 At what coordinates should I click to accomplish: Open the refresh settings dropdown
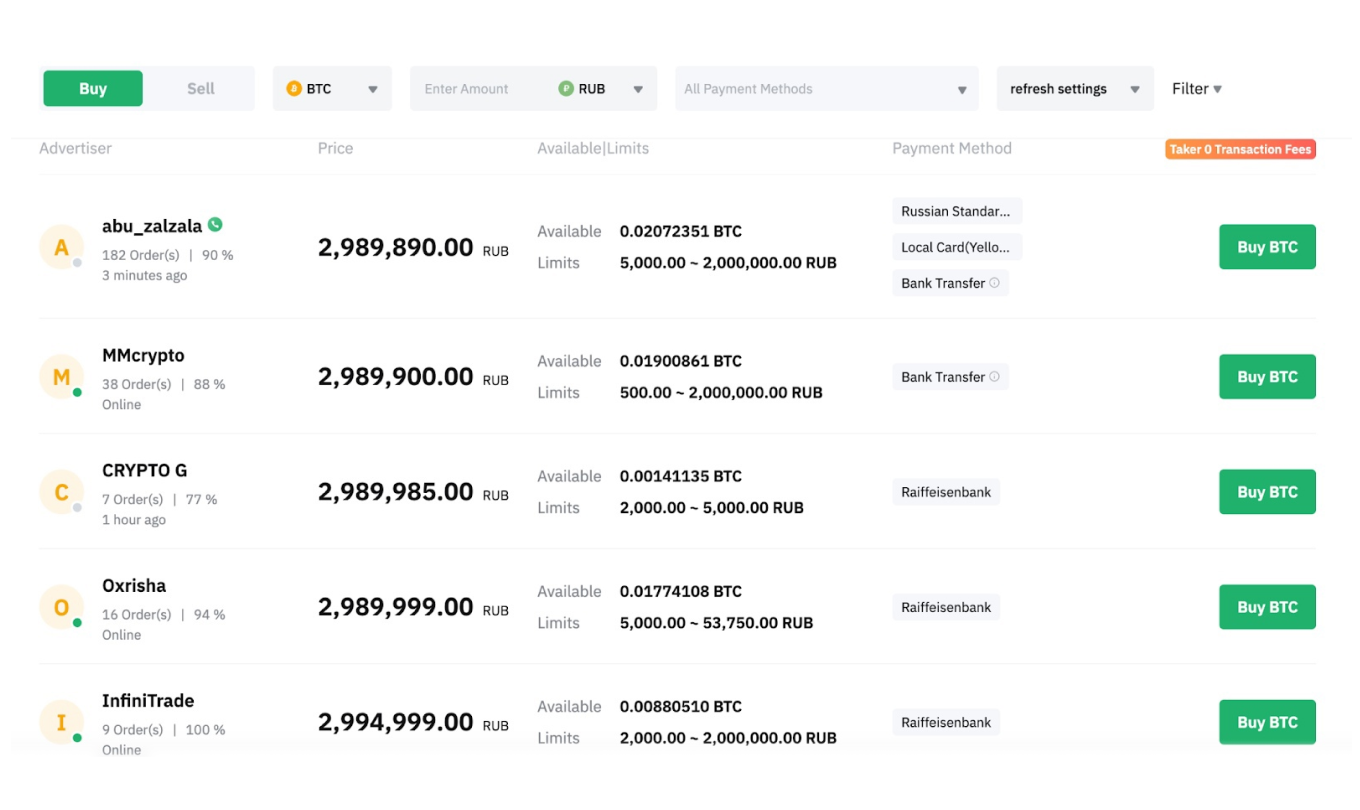[x=1074, y=88]
